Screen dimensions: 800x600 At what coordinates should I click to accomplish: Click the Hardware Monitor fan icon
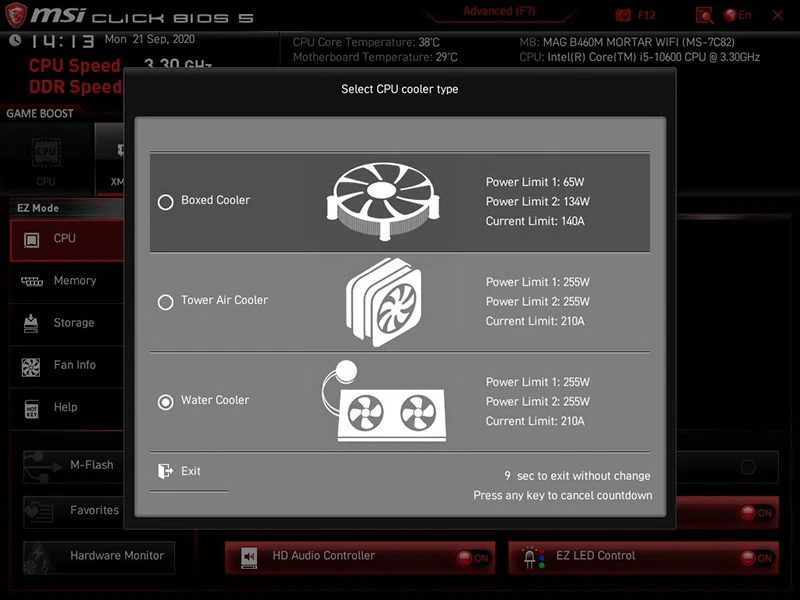pyautogui.click(x=36, y=559)
